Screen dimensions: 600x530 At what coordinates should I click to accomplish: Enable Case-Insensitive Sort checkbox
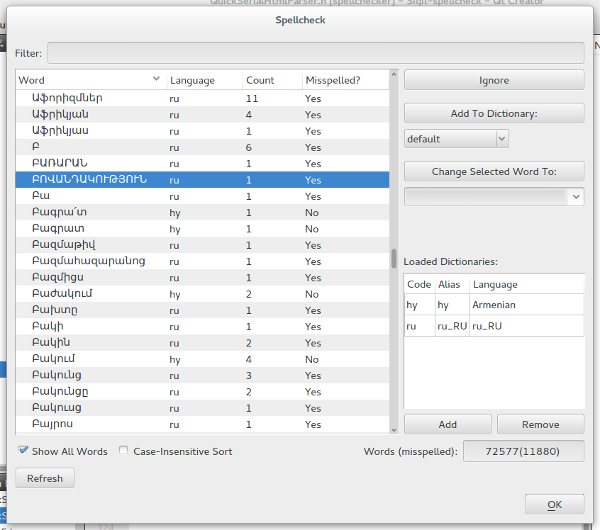point(123,450)
